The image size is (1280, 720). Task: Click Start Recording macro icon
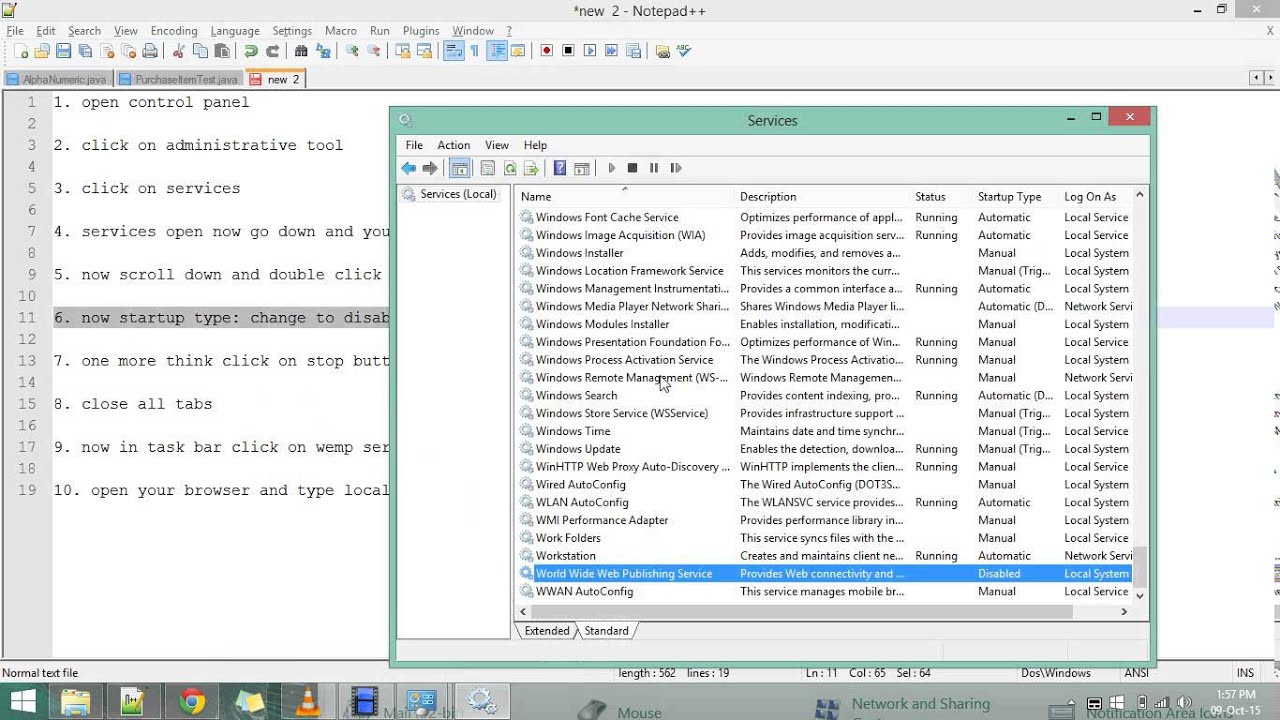(547, 51)
